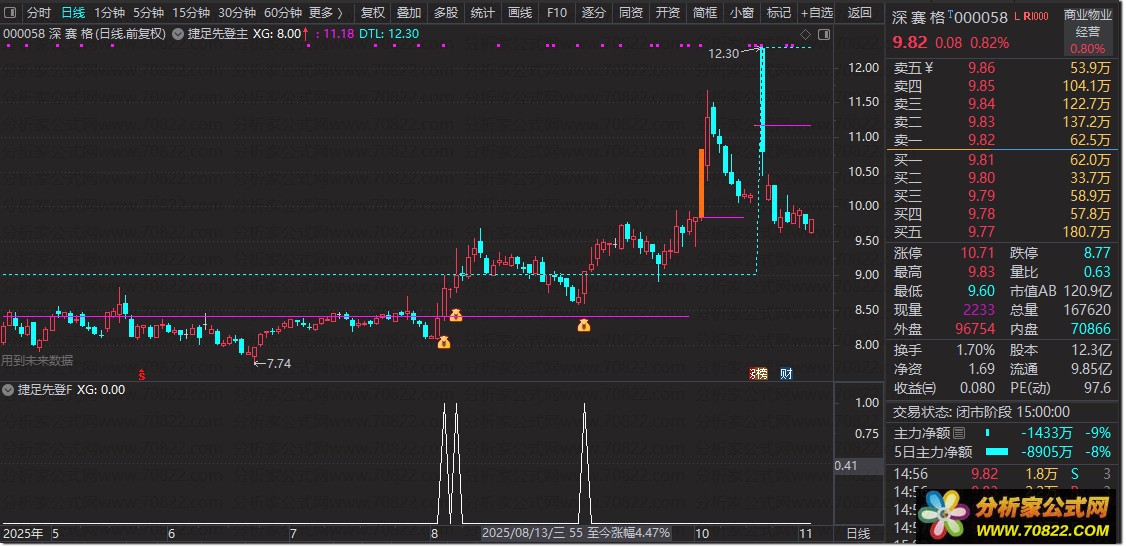Select the 5分钟 period tab
The height and width of the screenshot is (547, 1126).
(x=148, y=12)
